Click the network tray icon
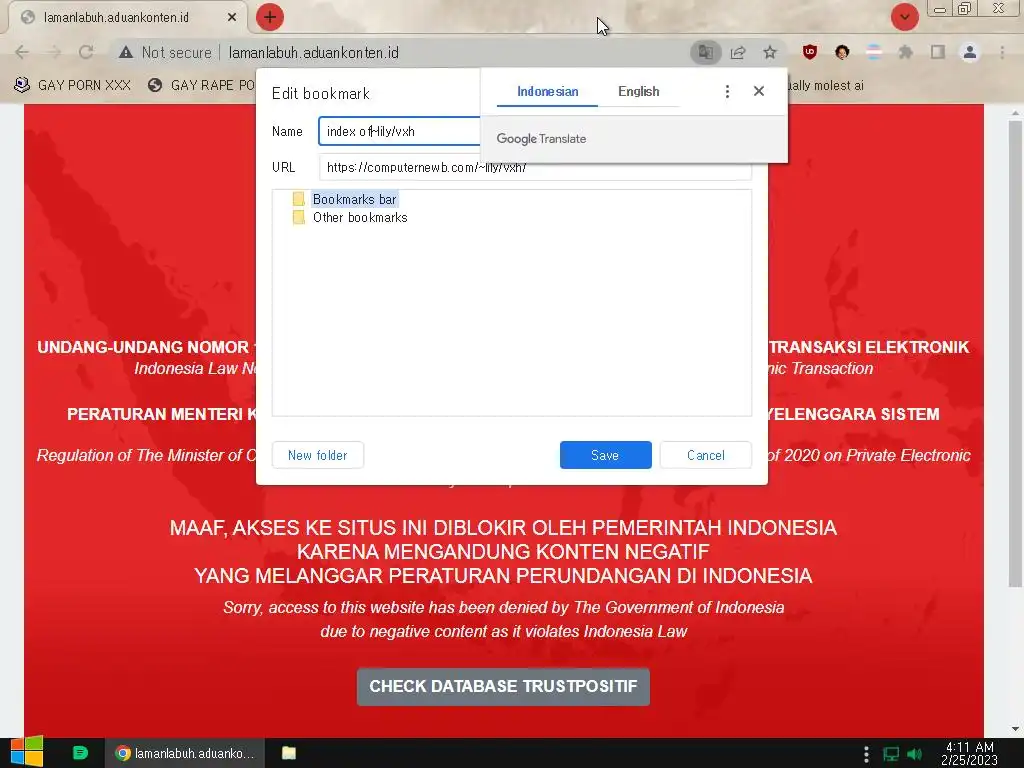Viewport: 1024px width, 768px height. (x=891, y=754)
